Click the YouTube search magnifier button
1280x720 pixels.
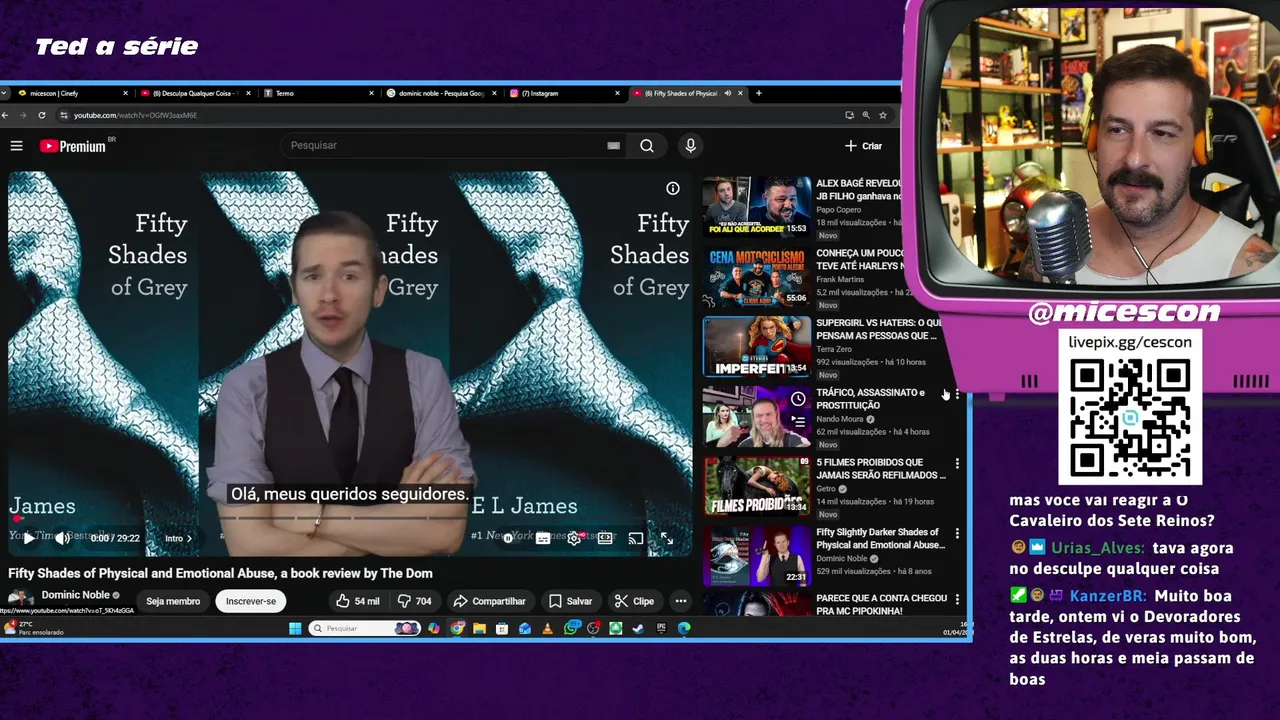pos(647,146)
